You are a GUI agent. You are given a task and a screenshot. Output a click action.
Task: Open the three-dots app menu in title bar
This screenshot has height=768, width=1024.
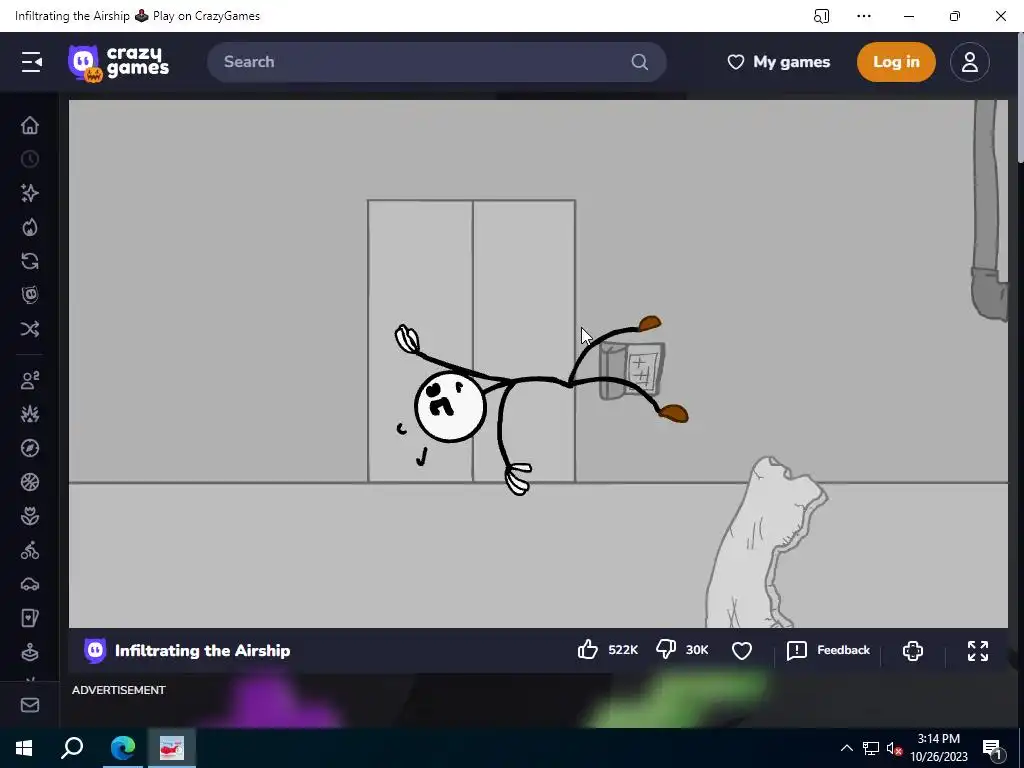pyautogui.click(x=863, y=16)
